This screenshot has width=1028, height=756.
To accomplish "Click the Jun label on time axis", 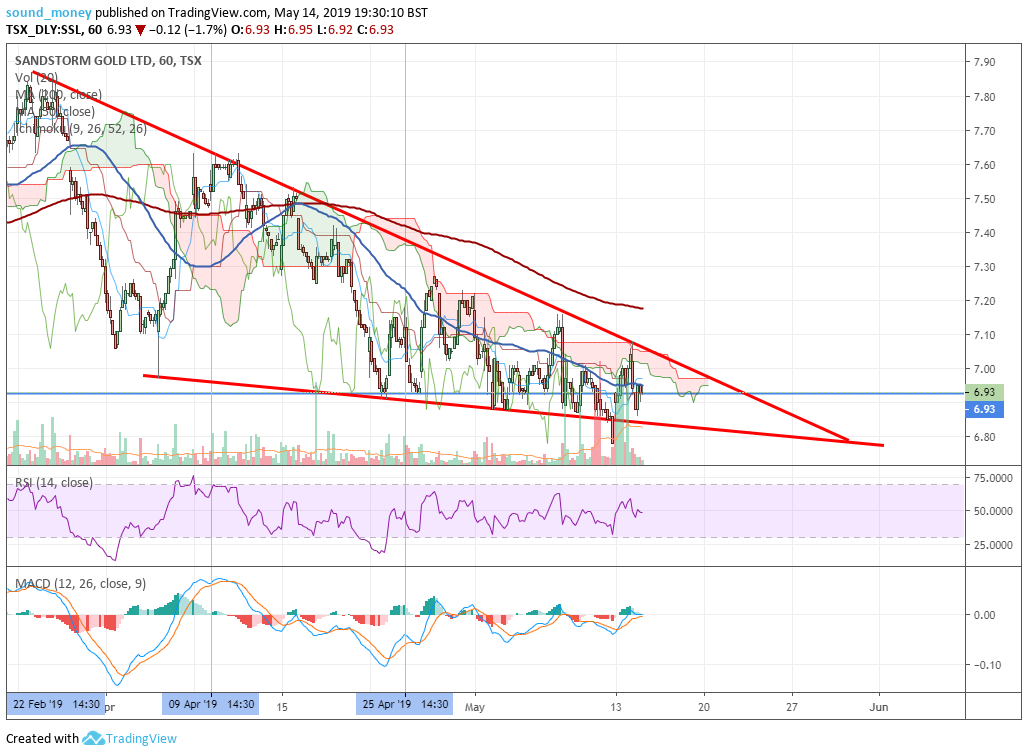I will point(879,707).
